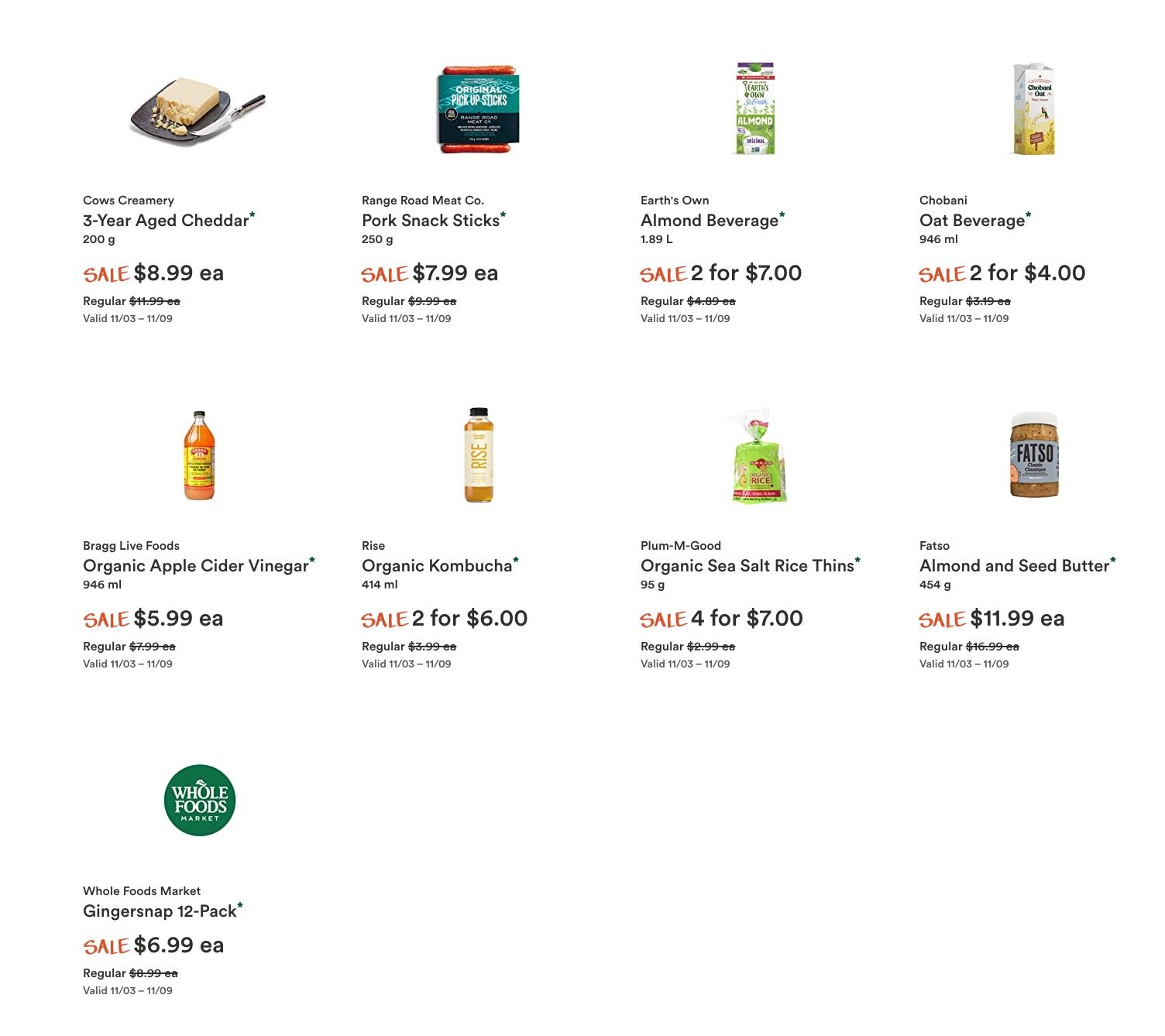This screenshot has height=1036, width=1165.
Task: Click the Fatso $11.99 ea sale price
Action: point(1017,619)
